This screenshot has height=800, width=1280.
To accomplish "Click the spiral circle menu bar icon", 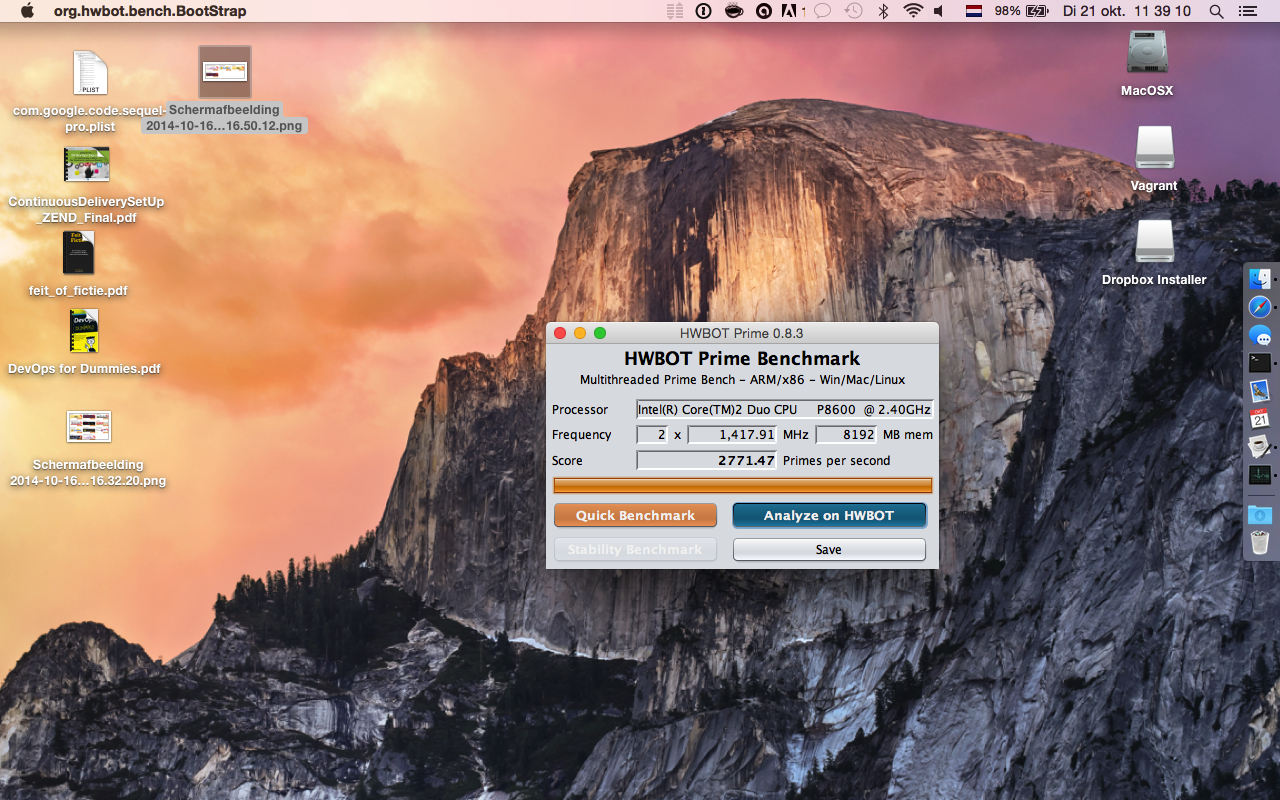I will [764, 11].
